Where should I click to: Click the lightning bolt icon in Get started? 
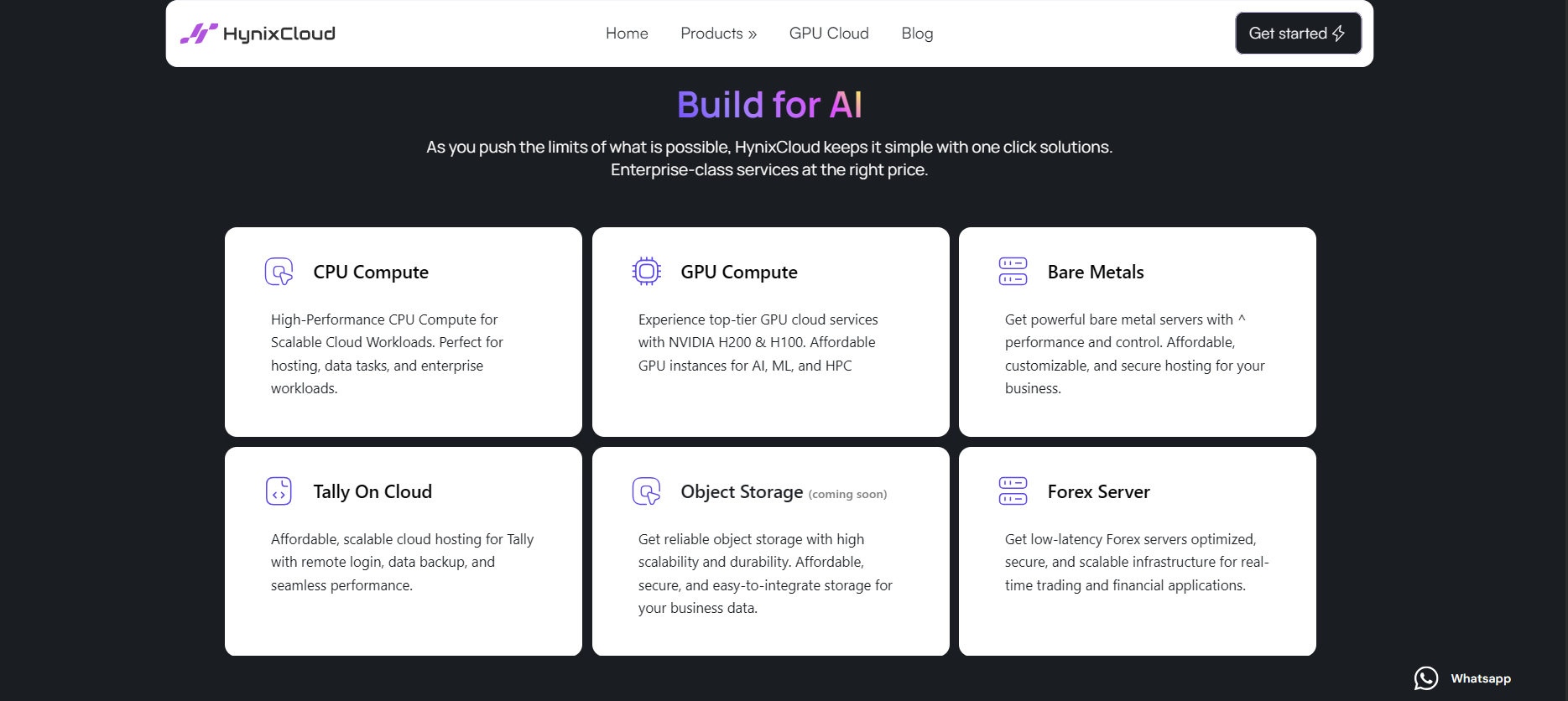coord(1339,34)
